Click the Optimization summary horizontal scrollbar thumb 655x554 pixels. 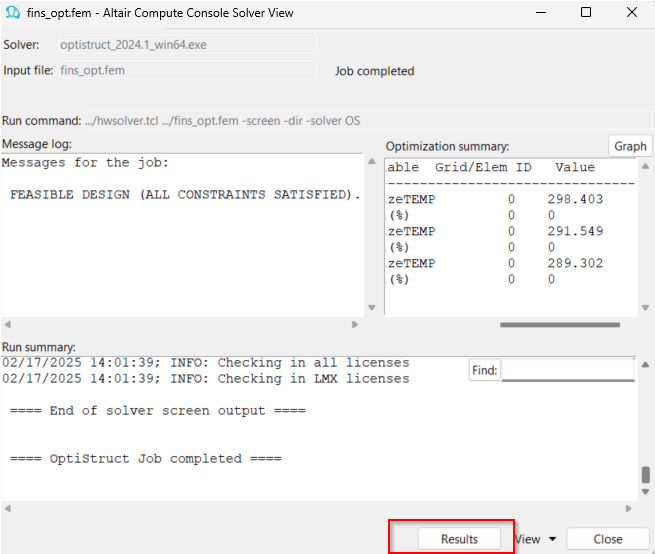pyautogui.click(x=560, y=325)
